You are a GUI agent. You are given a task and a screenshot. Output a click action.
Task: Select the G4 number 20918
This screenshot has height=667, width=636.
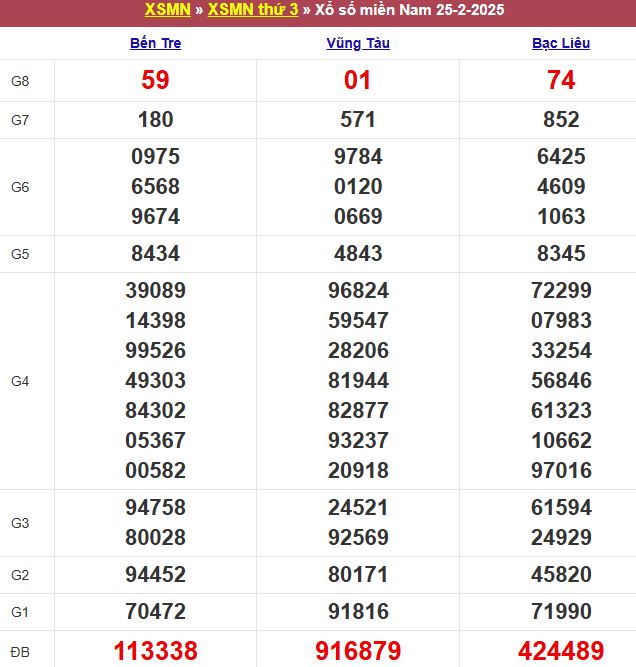[358, 470]
